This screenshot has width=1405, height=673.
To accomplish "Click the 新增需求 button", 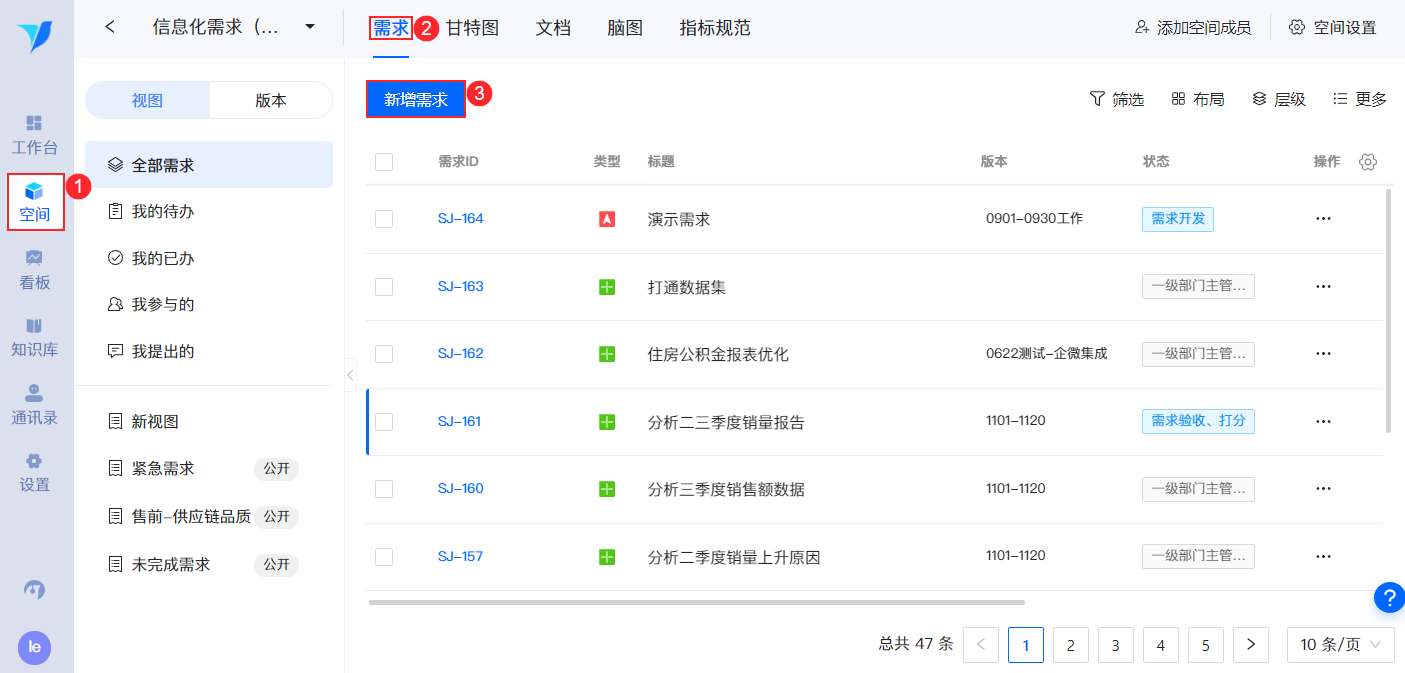I will 416,99.
